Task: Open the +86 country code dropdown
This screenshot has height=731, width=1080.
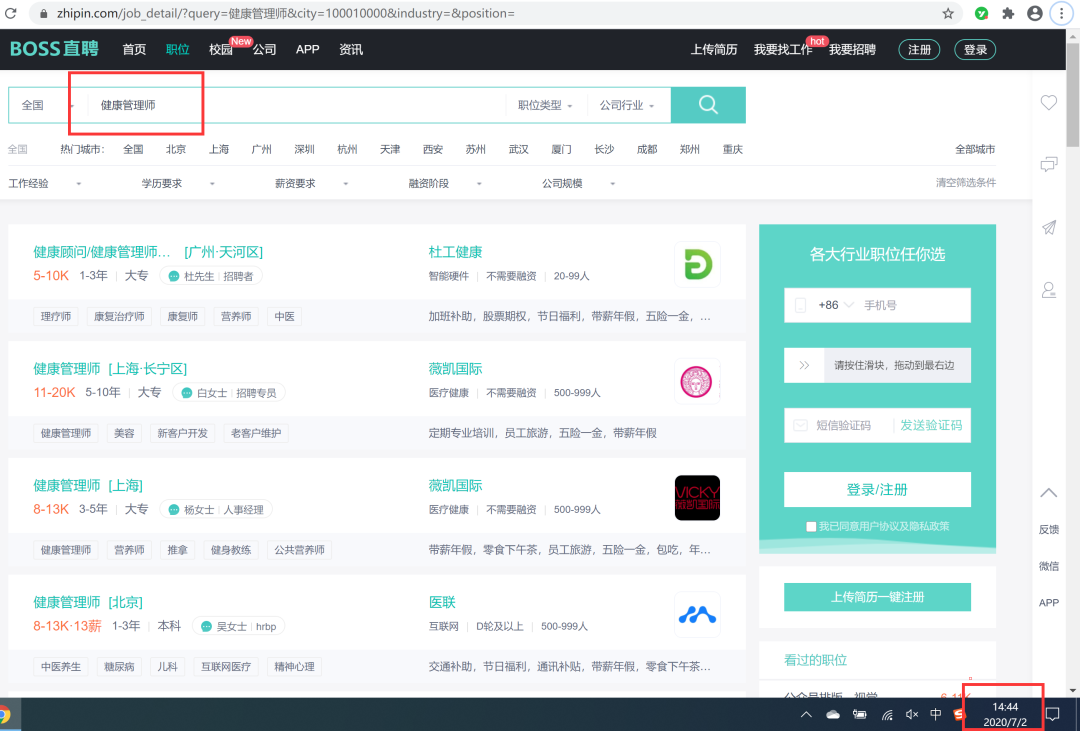Action: click(x=835, y=305)
